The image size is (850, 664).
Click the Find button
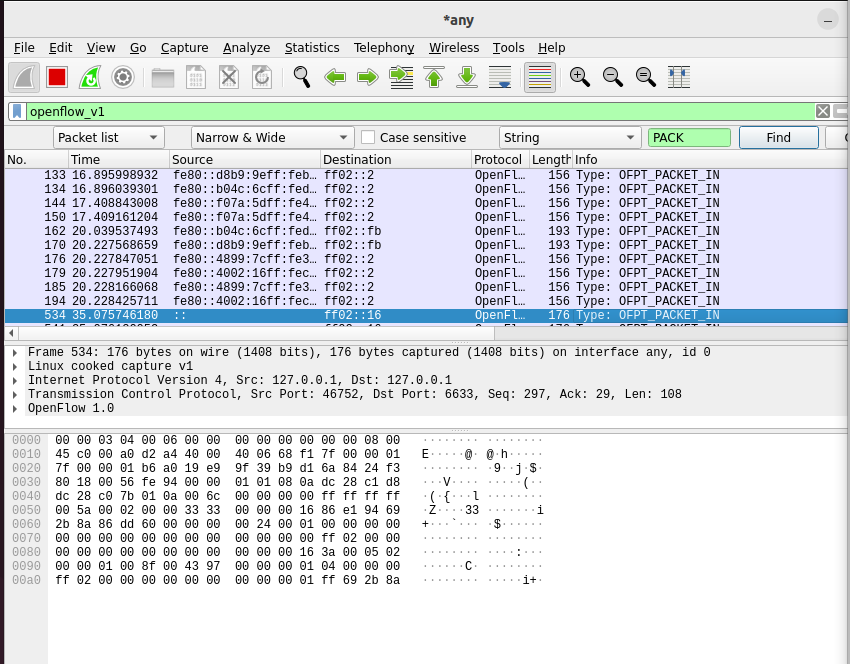point(778,138)
